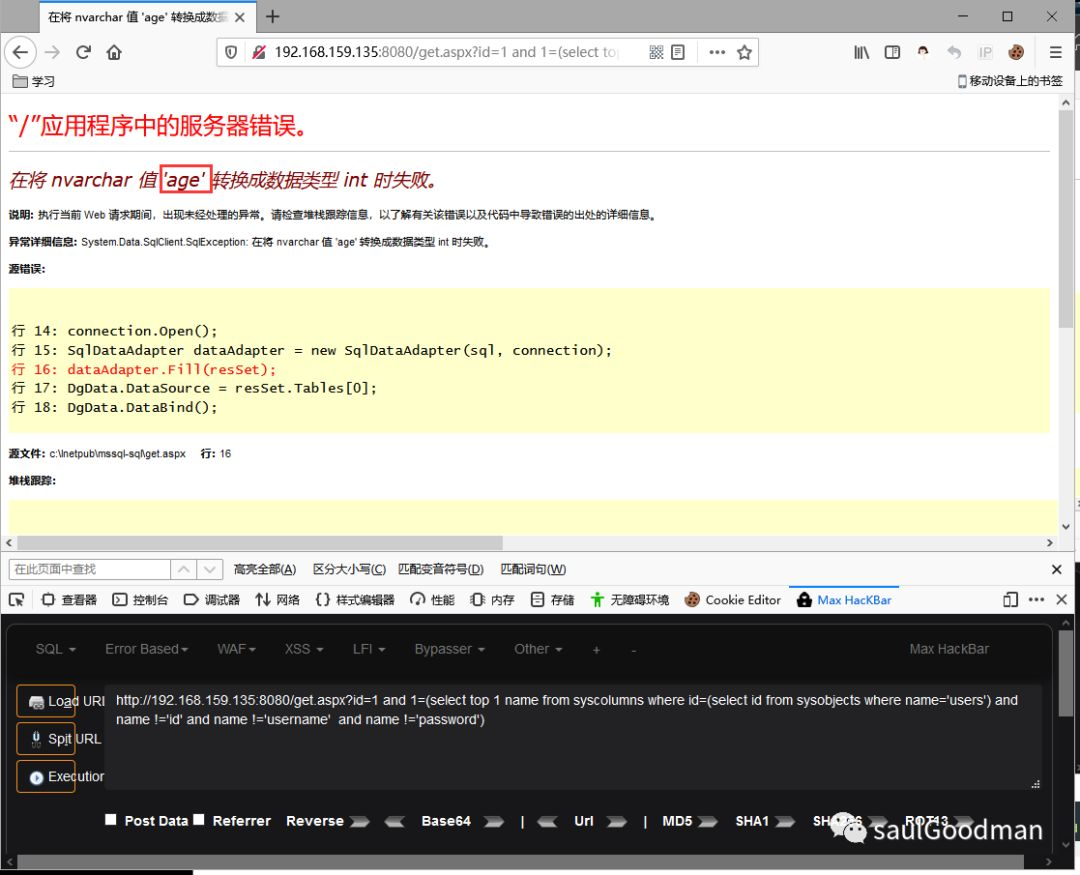Switch to 性能 Performance tab
The width and height of the screenshot is (1080, 875).
432,600
